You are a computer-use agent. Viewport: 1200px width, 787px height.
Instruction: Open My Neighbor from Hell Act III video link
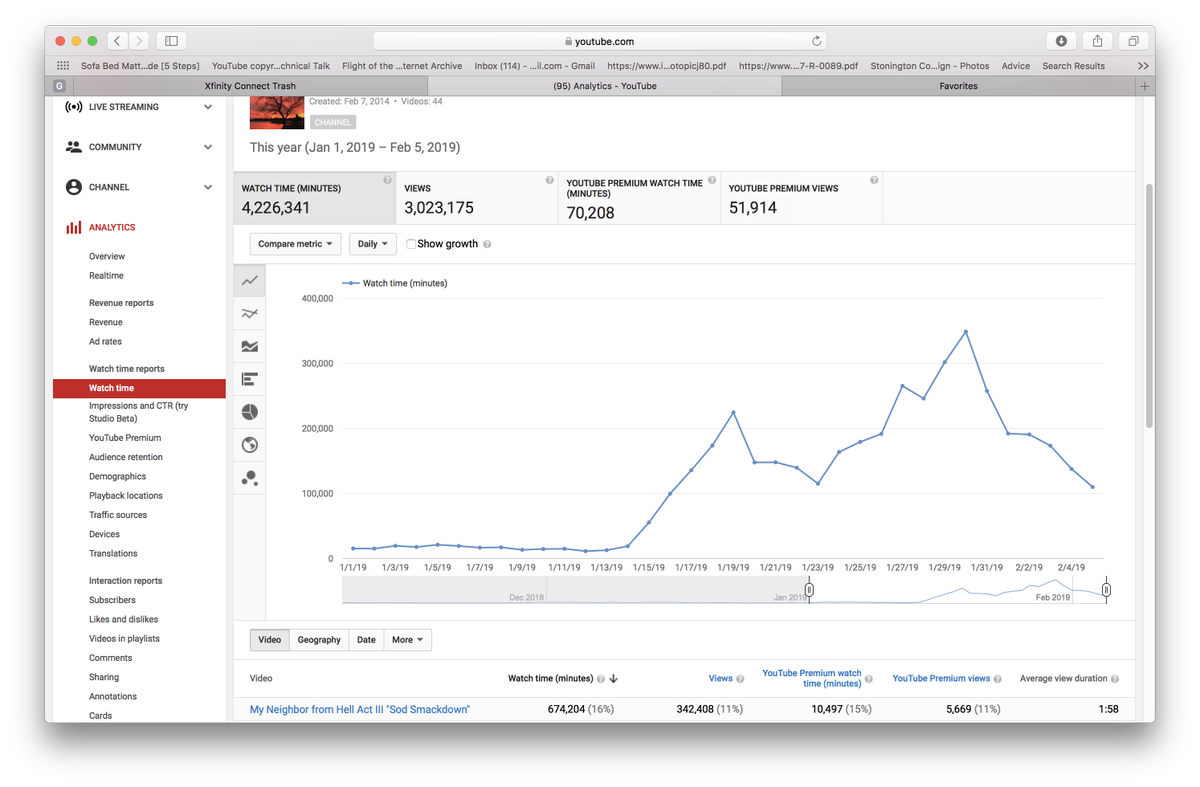point(360,709)
